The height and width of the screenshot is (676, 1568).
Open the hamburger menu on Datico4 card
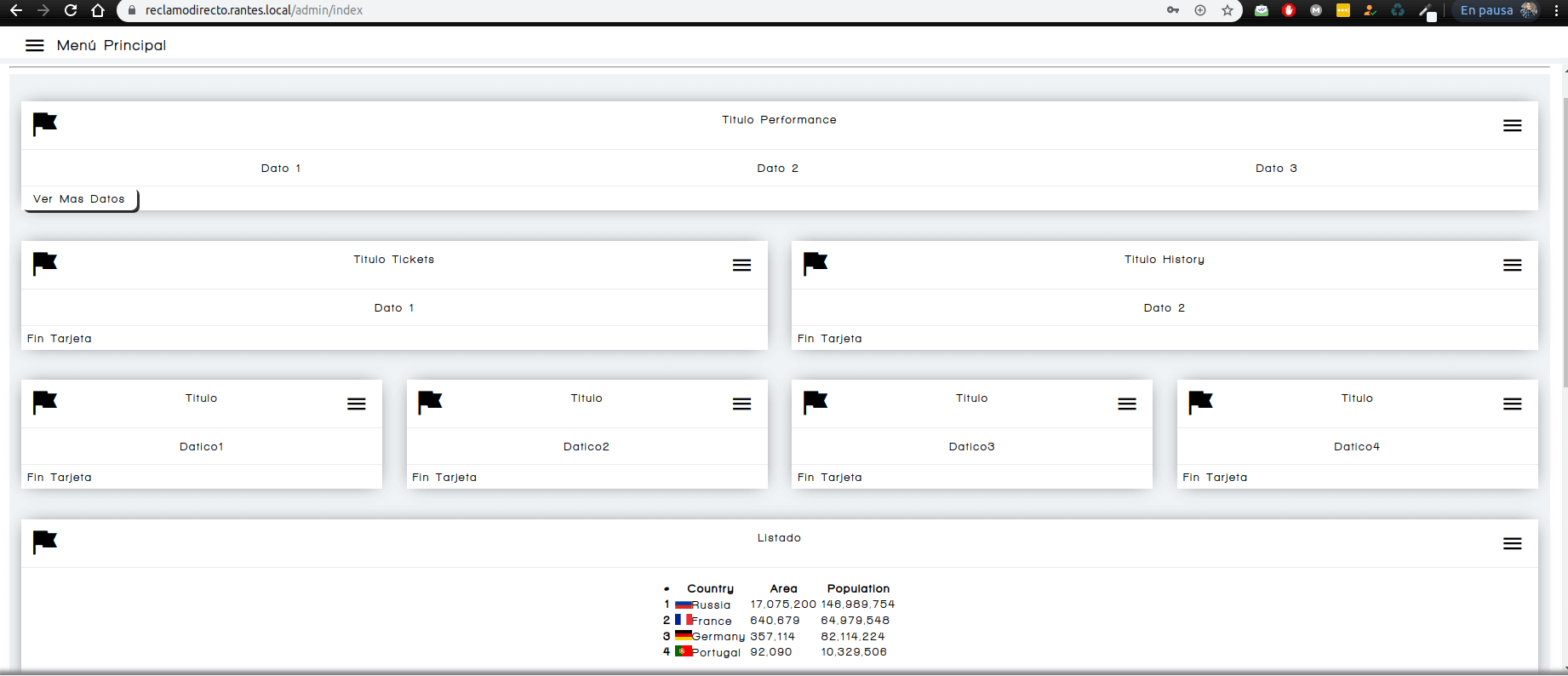tap(1512, 404)
